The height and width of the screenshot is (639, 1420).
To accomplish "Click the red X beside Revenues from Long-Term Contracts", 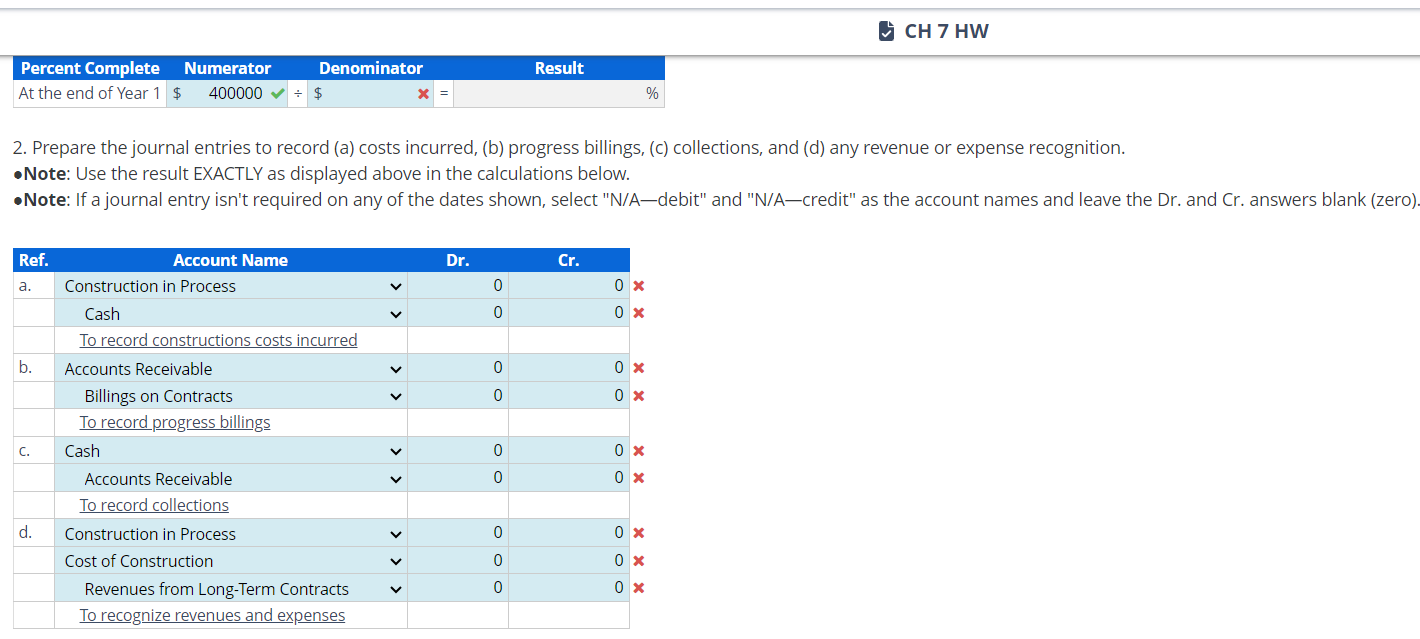I will point(638,588).
